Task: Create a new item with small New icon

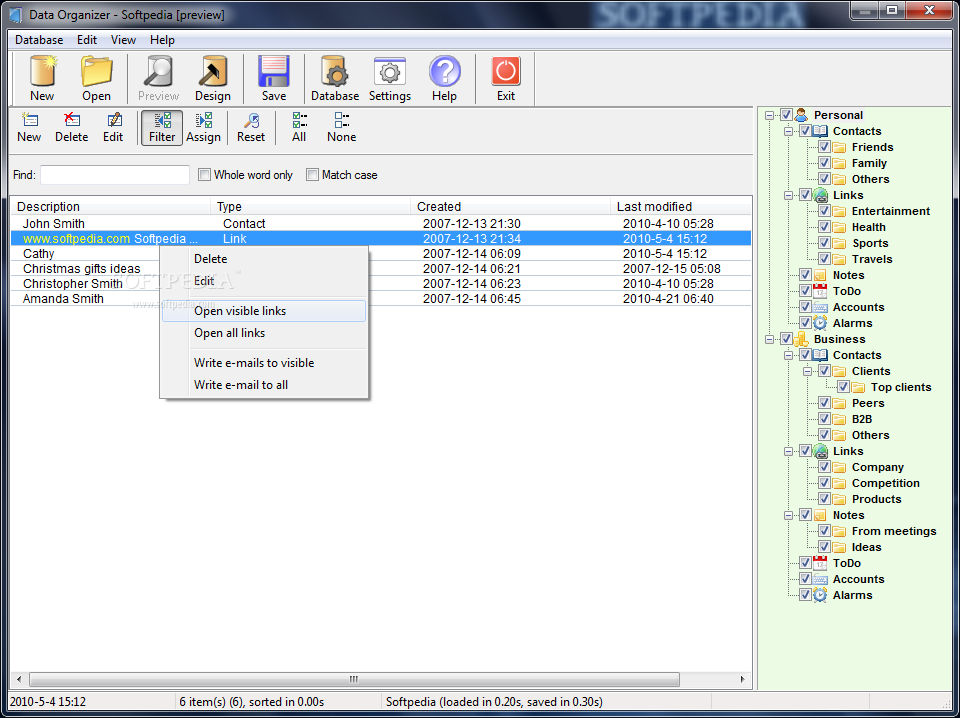Action: [x=29, y=127]
